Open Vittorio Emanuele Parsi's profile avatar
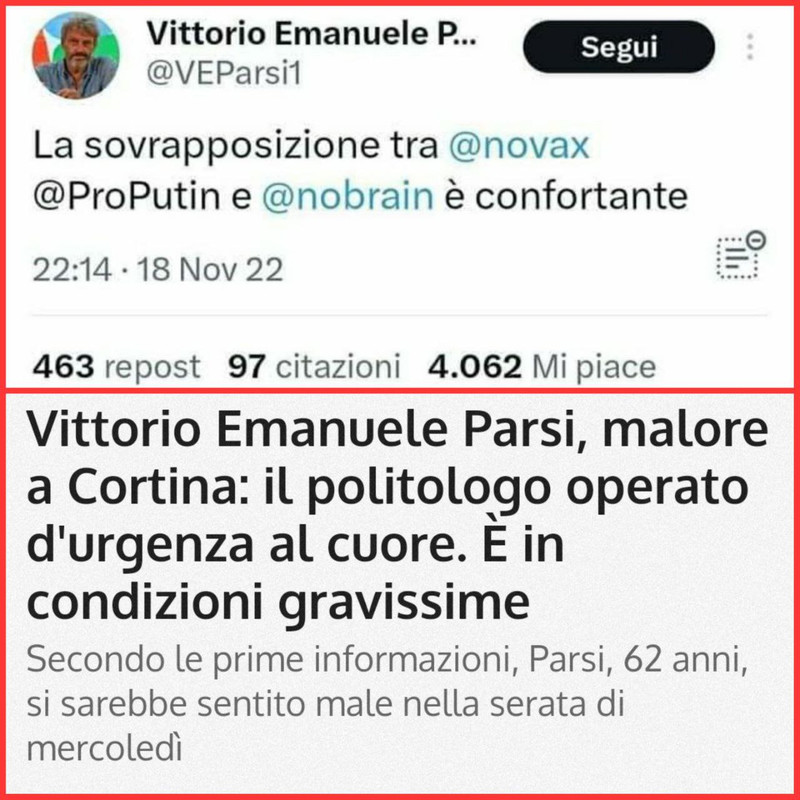This screenshot has width=800, height=800. (x=76, y=55)
